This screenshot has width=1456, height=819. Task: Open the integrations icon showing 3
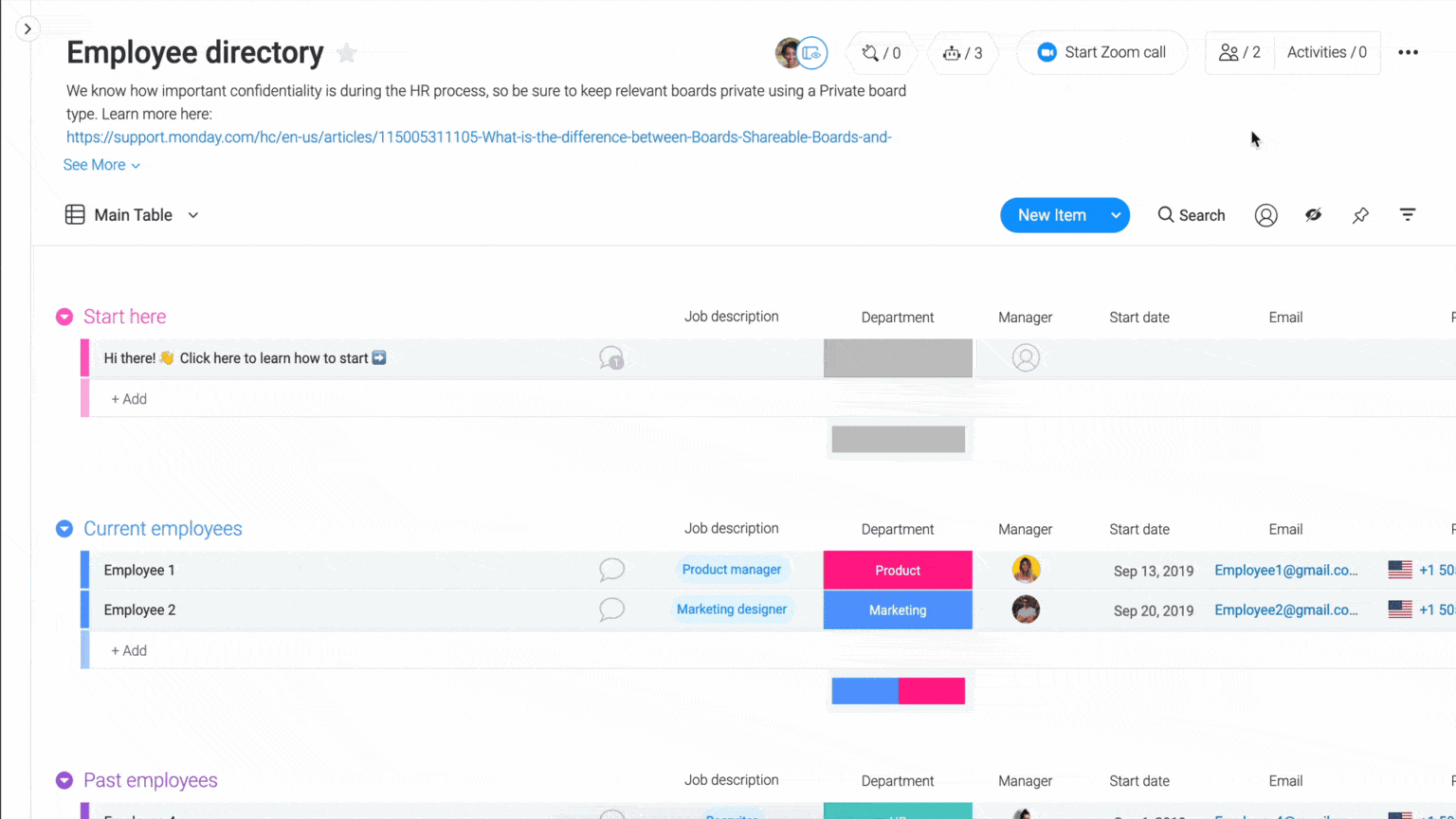point(962,53)
